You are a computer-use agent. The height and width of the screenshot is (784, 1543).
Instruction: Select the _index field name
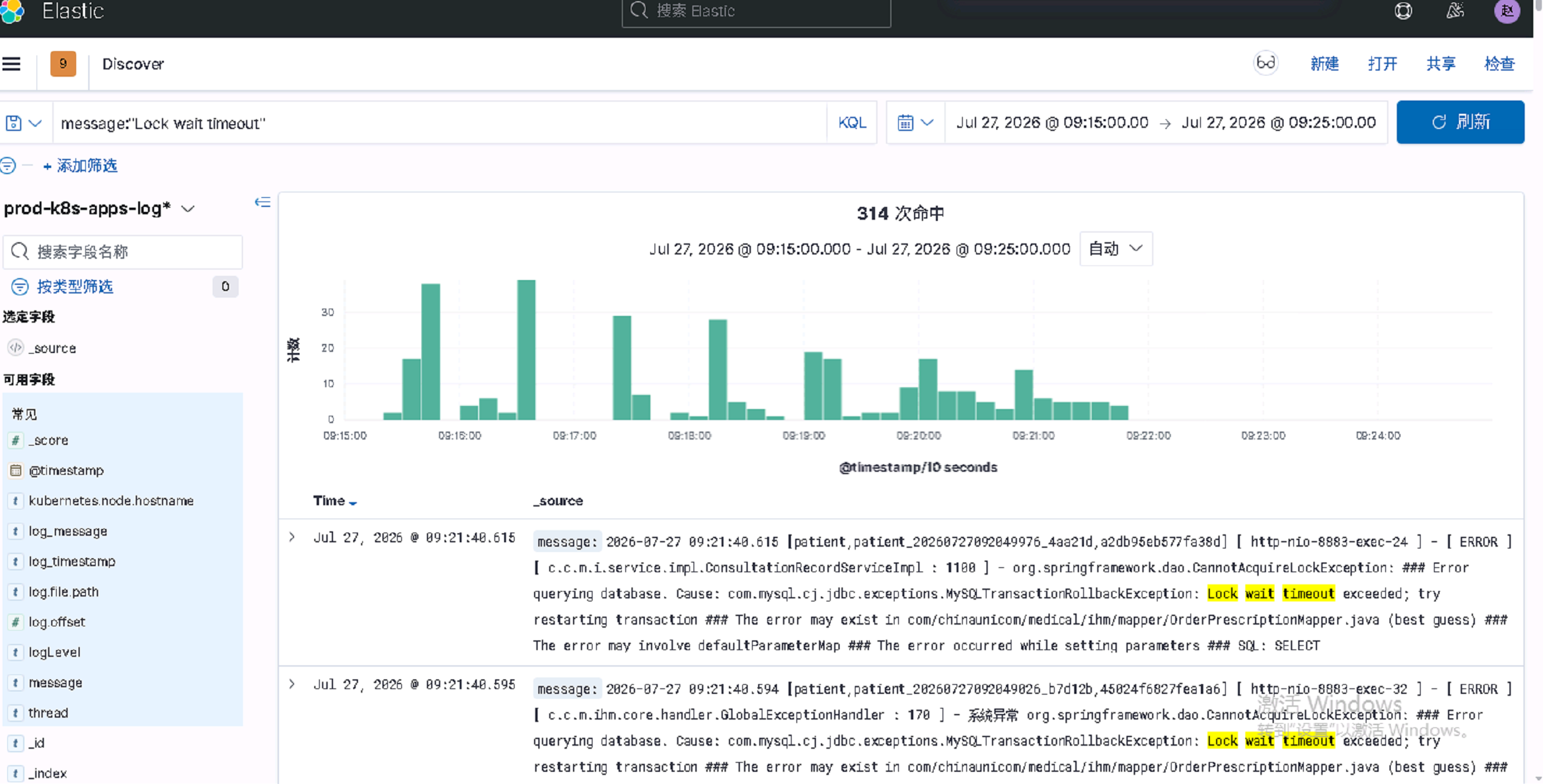click(x=48, y=774)
